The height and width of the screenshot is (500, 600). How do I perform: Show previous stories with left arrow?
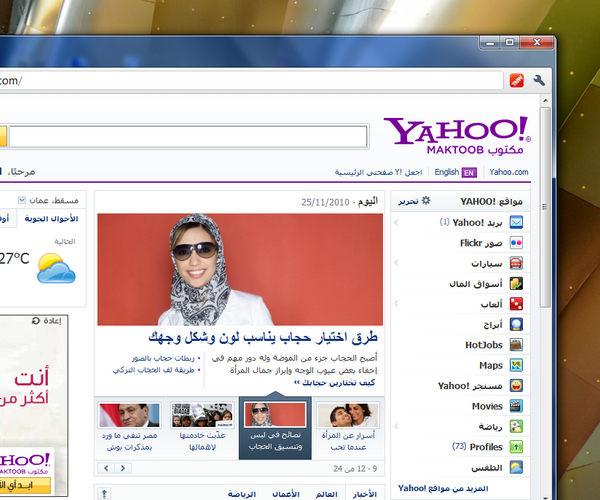pos(106,468)
